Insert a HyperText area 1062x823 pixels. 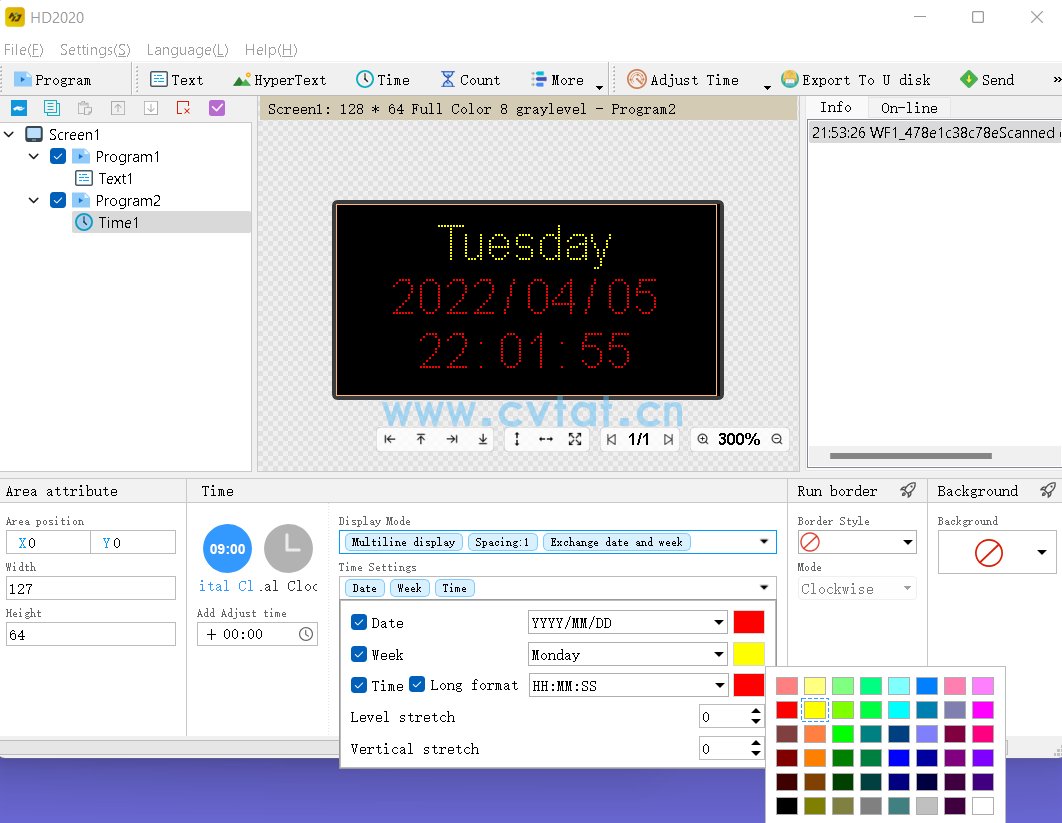[x=280, y=80]
